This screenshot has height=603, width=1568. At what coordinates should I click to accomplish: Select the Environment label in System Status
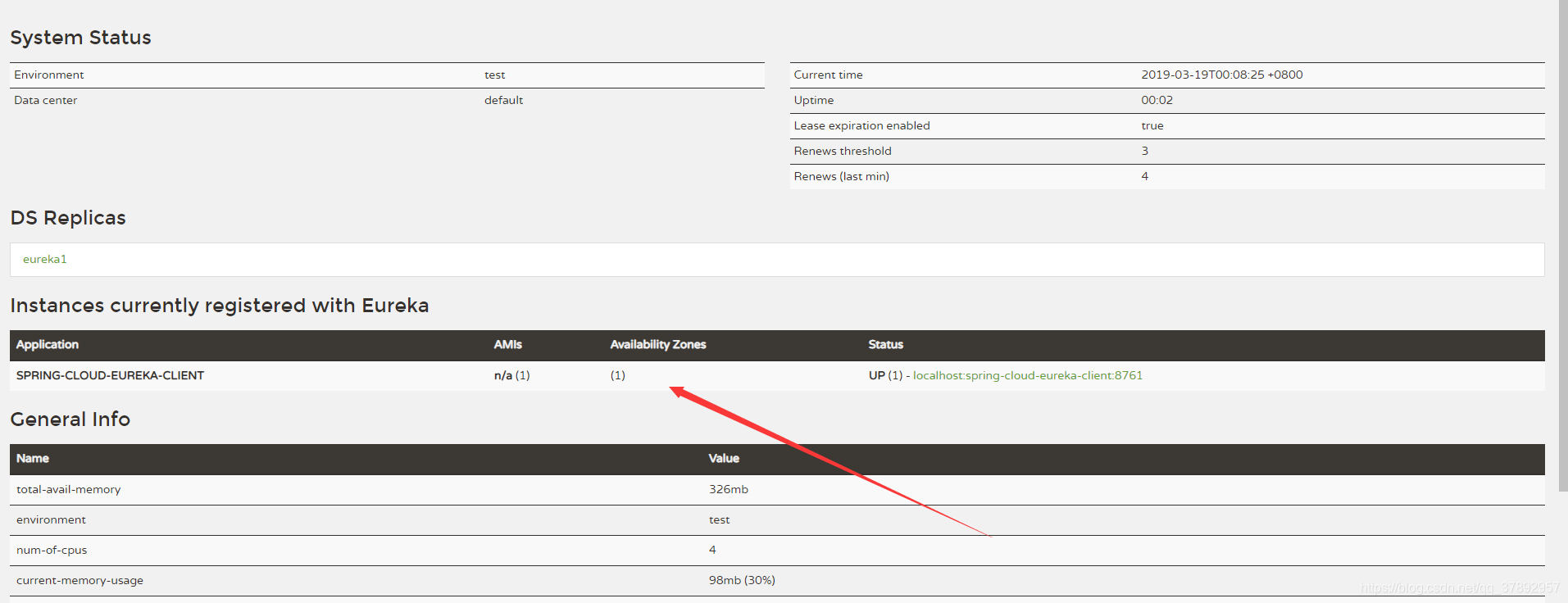pos(49,75)
